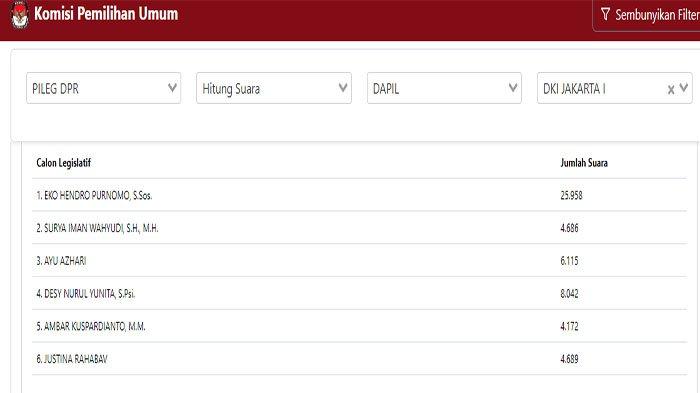This screenshot has width=700, height=393.
Task: Select the Justina Rahabav row
Action: [x=359, y=359]
